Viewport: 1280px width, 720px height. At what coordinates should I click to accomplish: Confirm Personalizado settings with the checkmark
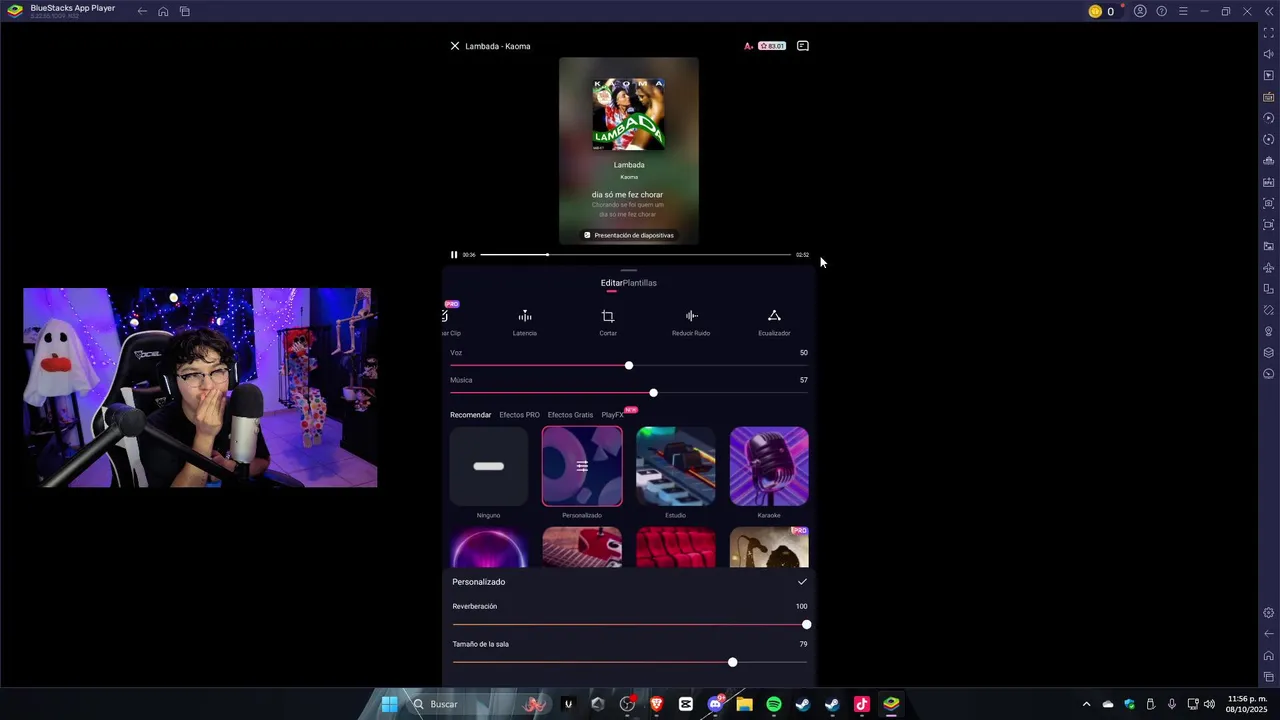pyautogui.click(x=802, y=582)
